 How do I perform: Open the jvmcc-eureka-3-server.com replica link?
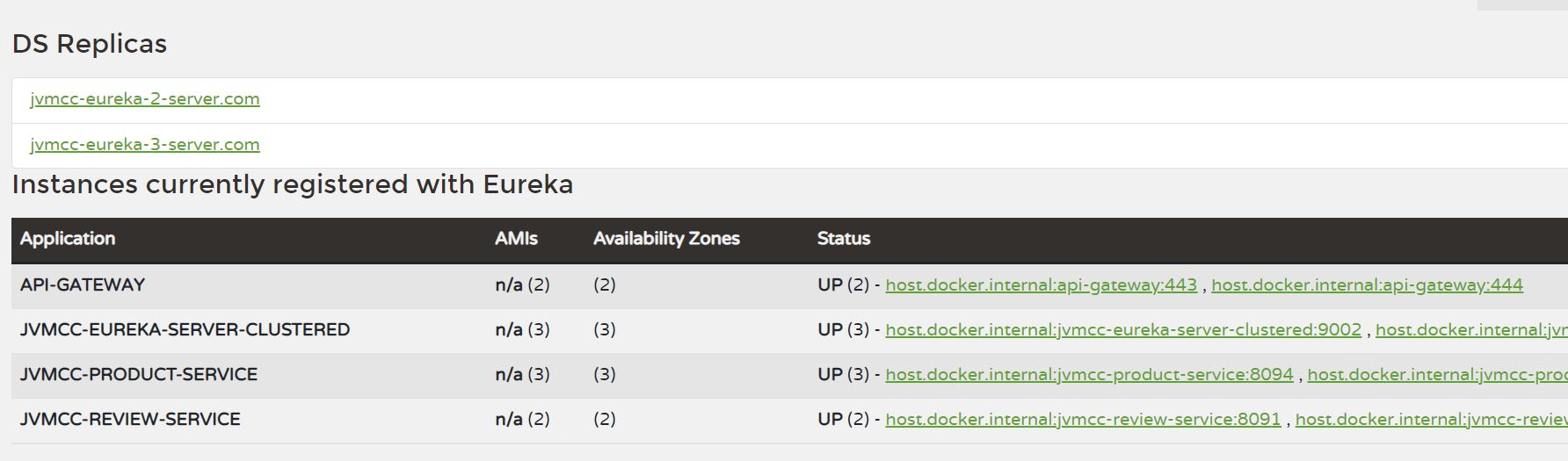tap(145, 145)
